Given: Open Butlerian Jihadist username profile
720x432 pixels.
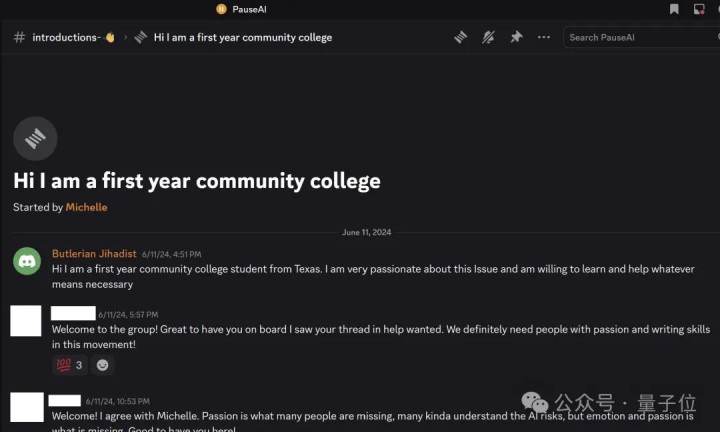Looking at the screenshot, I should pos(94,254).
